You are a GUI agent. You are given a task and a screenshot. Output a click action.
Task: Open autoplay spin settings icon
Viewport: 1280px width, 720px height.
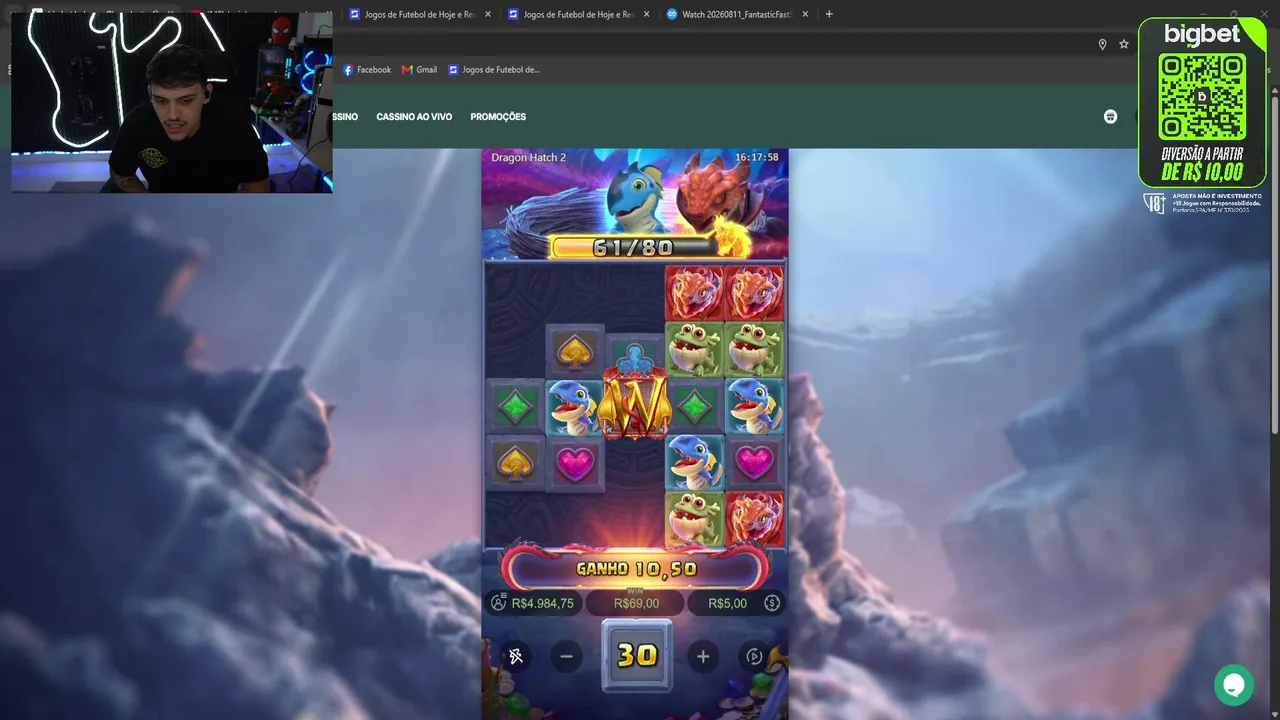(755, 656)
